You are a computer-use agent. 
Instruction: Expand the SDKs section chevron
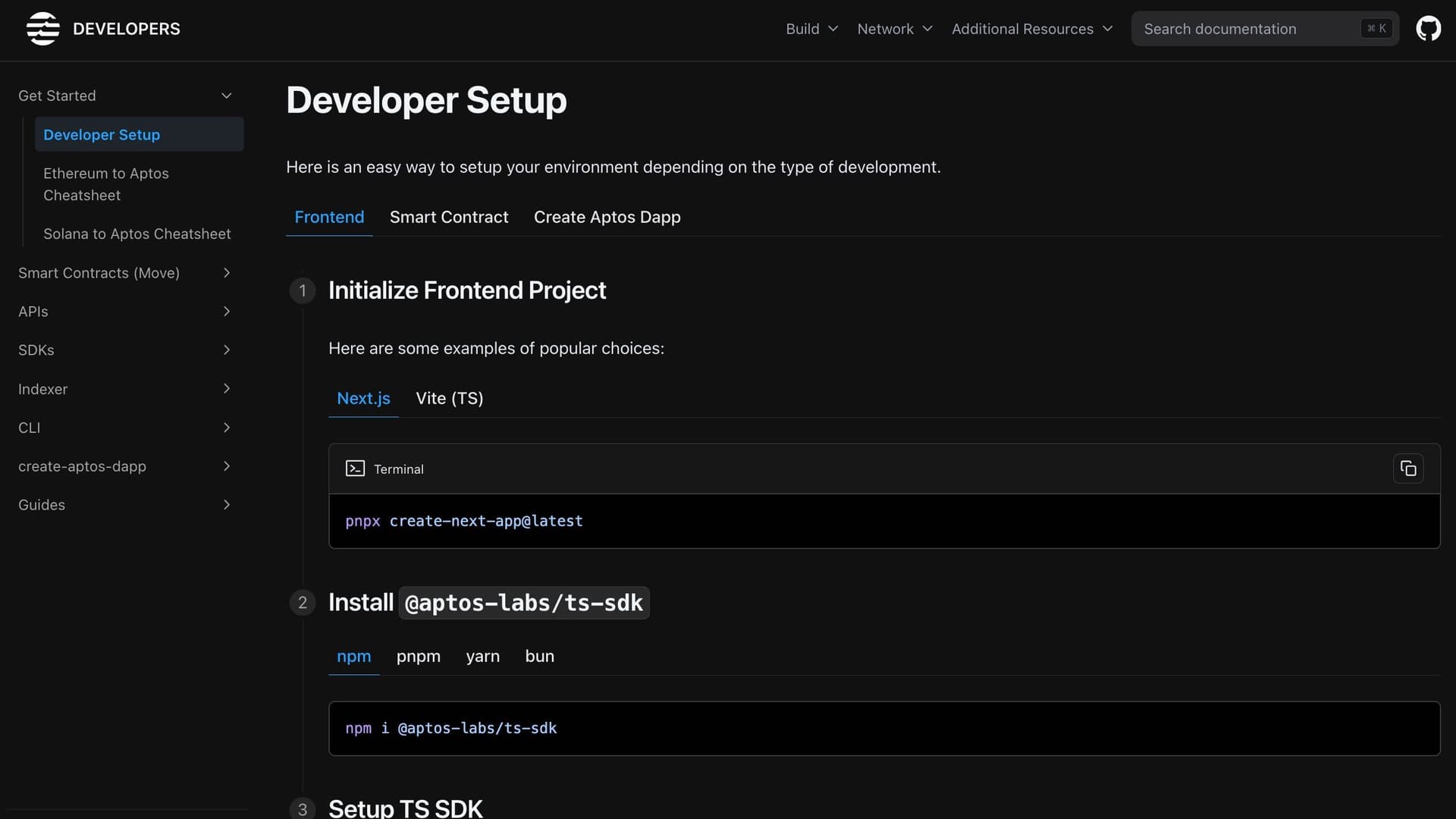(x=226, y=350)
